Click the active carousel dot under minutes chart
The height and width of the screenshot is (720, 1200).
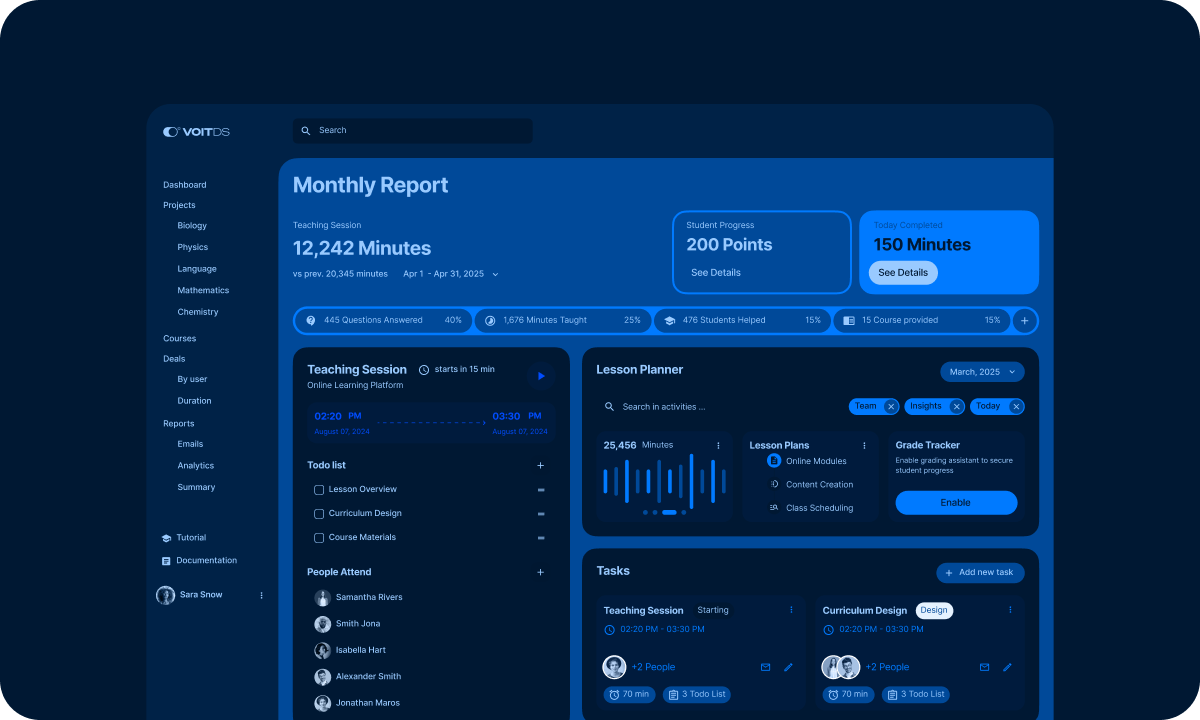(670, 512)
